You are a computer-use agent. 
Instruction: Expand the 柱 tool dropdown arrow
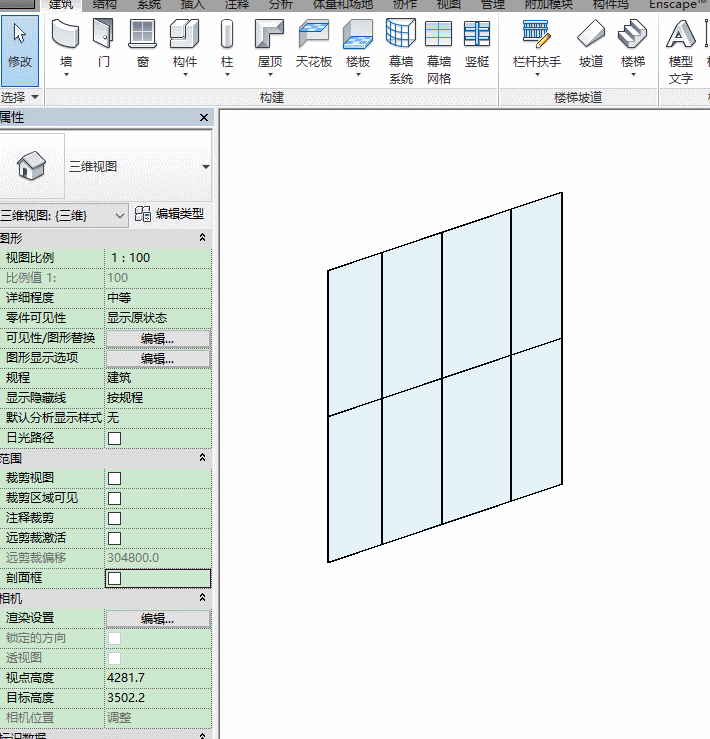(x=227, y=74)
